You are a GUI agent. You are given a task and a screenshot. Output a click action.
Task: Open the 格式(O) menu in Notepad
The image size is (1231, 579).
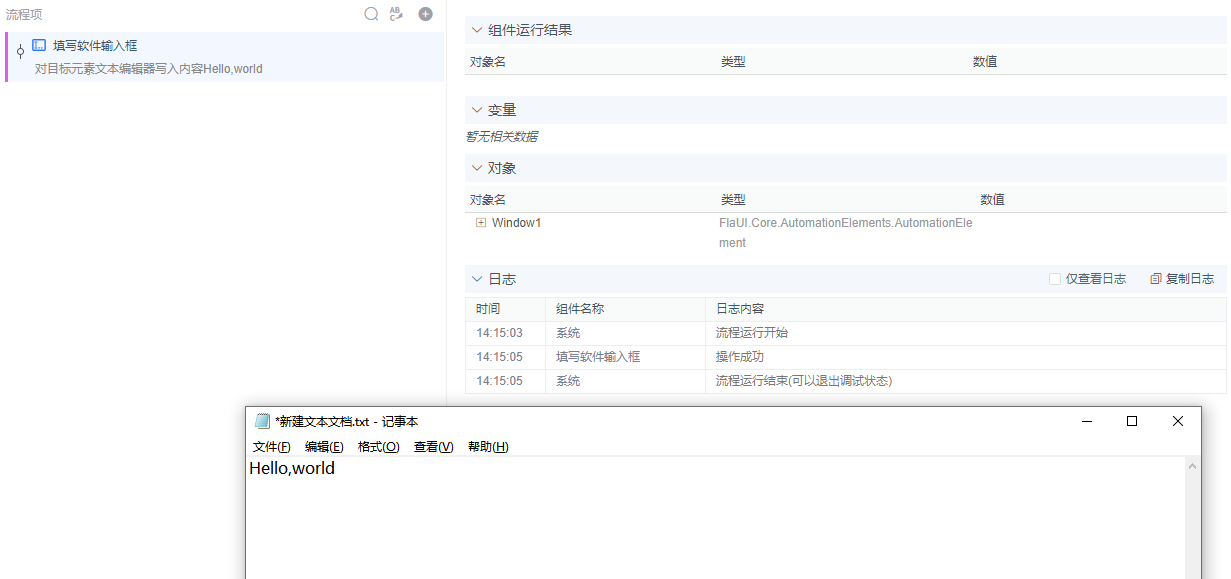378,446
